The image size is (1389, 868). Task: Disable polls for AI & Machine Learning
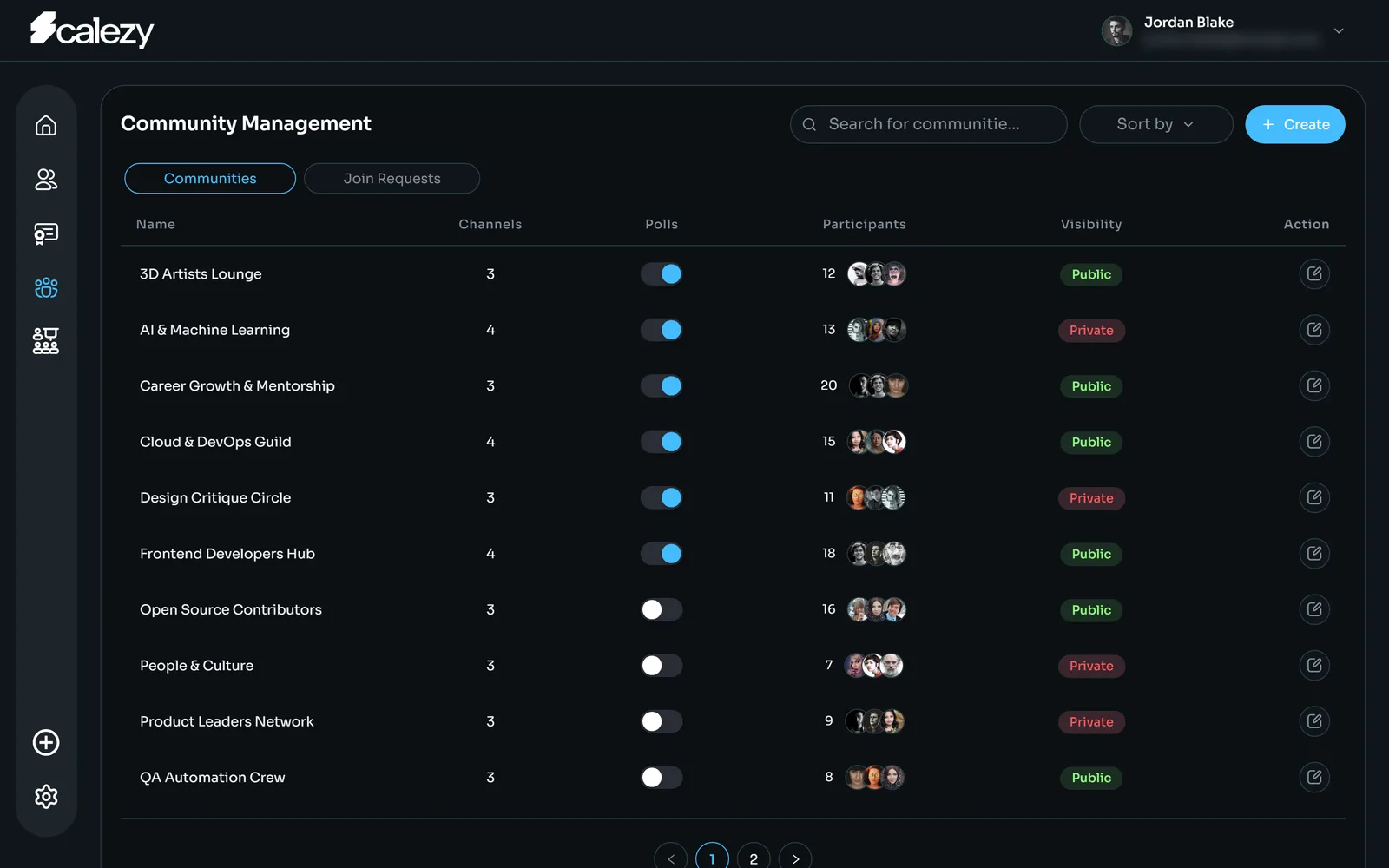point(662,330)
